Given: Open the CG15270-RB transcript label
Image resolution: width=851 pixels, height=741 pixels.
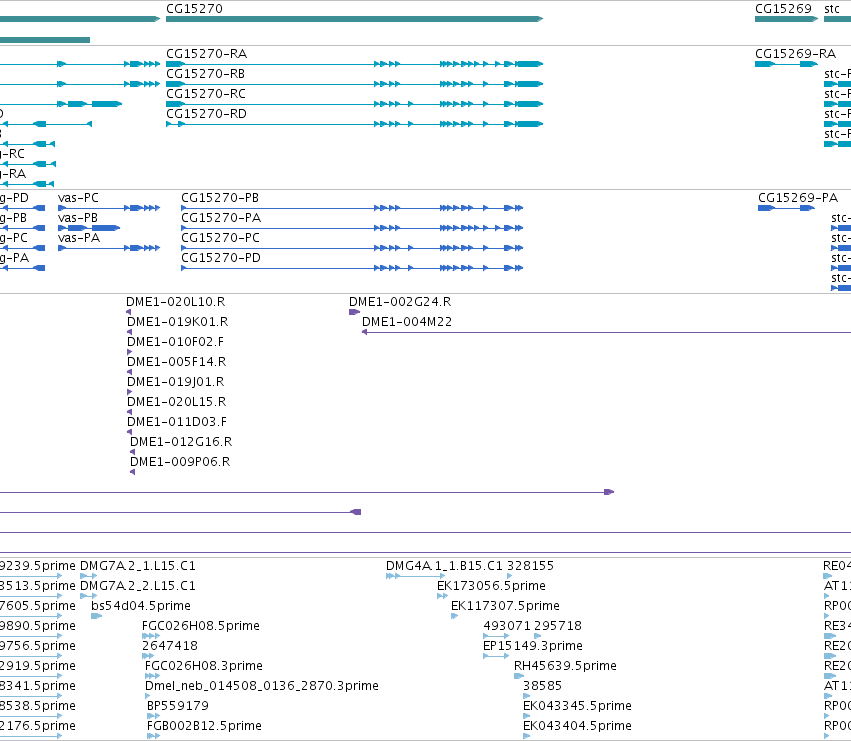Looking at the screenshot, I should (205, 74).
